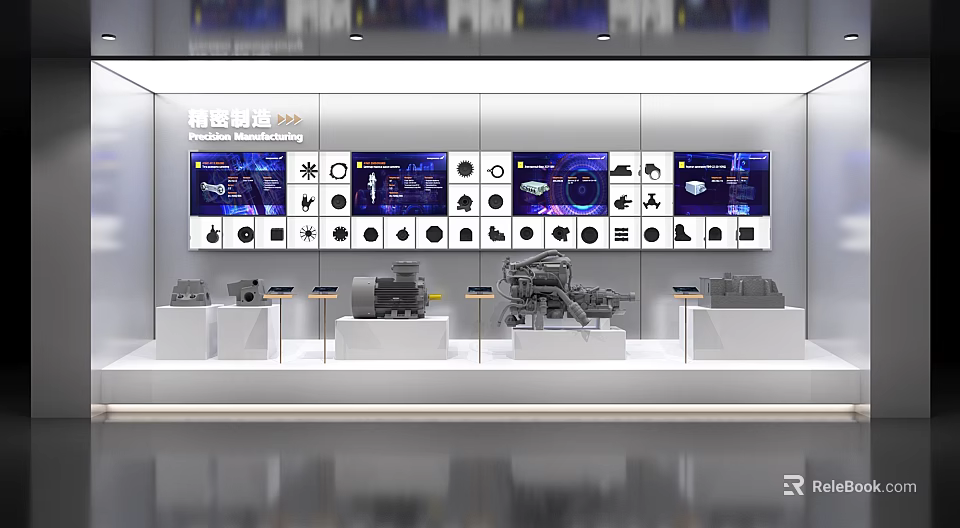Click the ring clamp with handle tile

click(496, 168)
